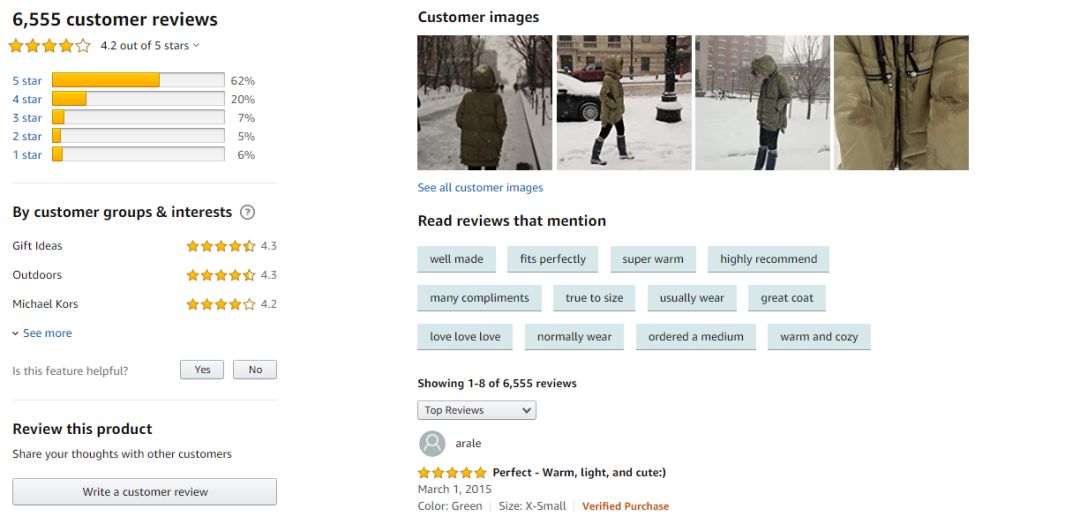Click arale's profile avatar icon

[x=432, y=443]
